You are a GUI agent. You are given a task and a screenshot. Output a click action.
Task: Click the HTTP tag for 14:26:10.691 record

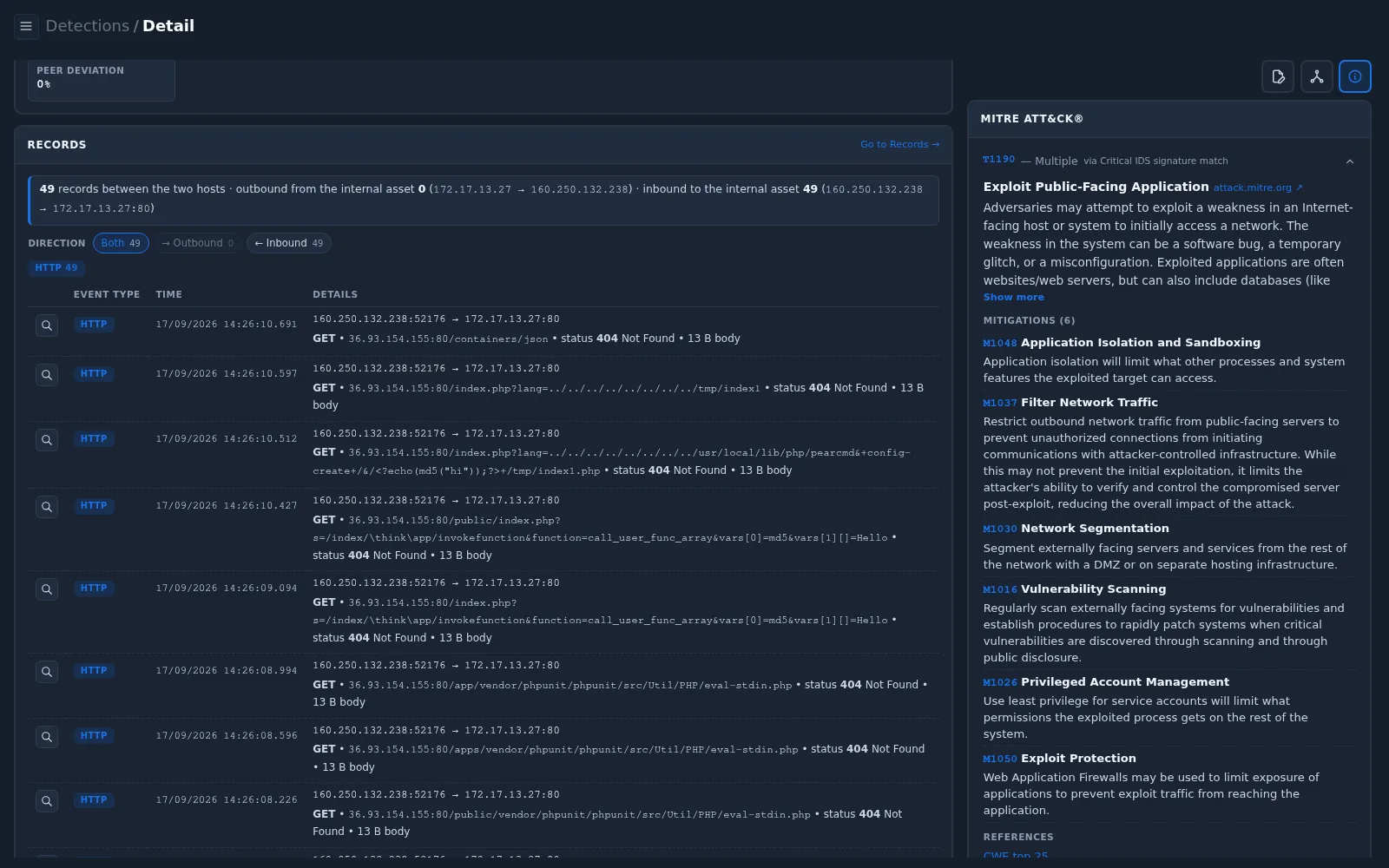94,325
